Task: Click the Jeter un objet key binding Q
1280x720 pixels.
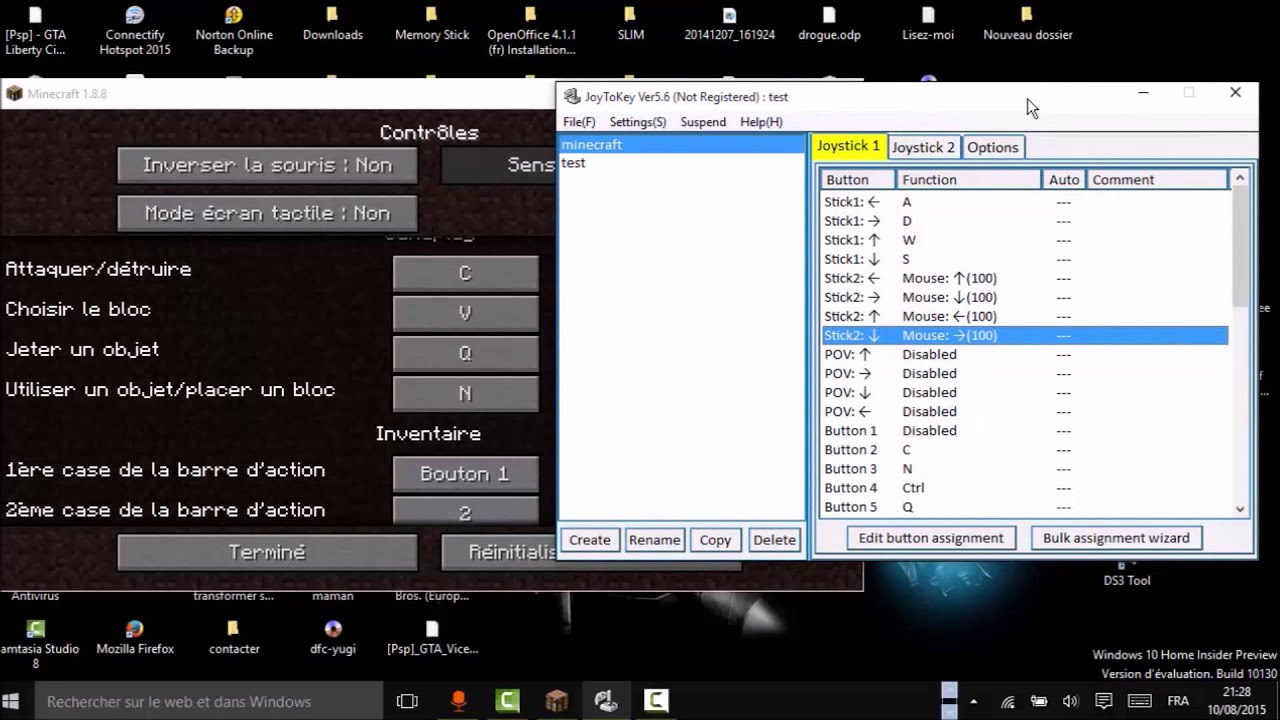Action: point(465,353)
